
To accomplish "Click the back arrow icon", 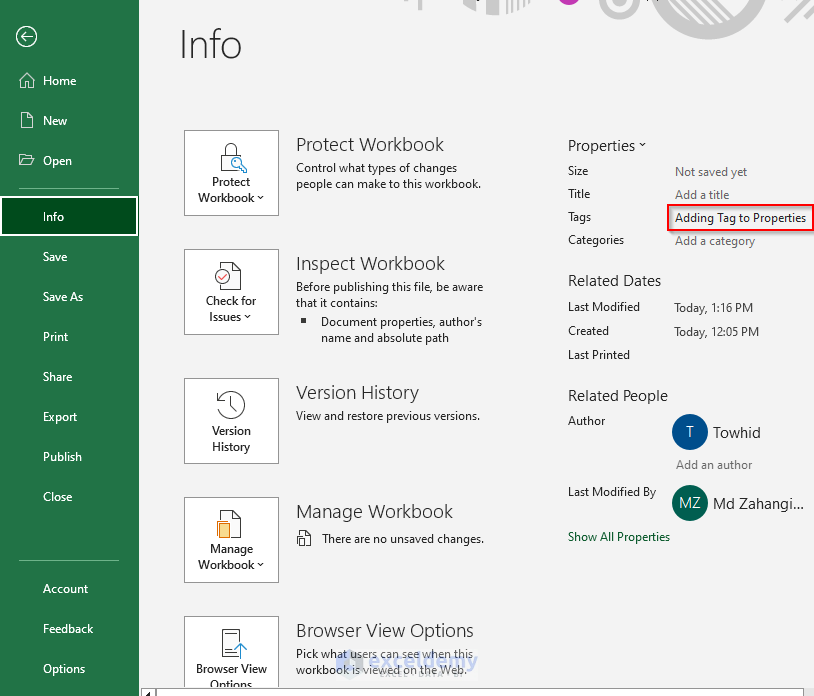I will (26, 37).
